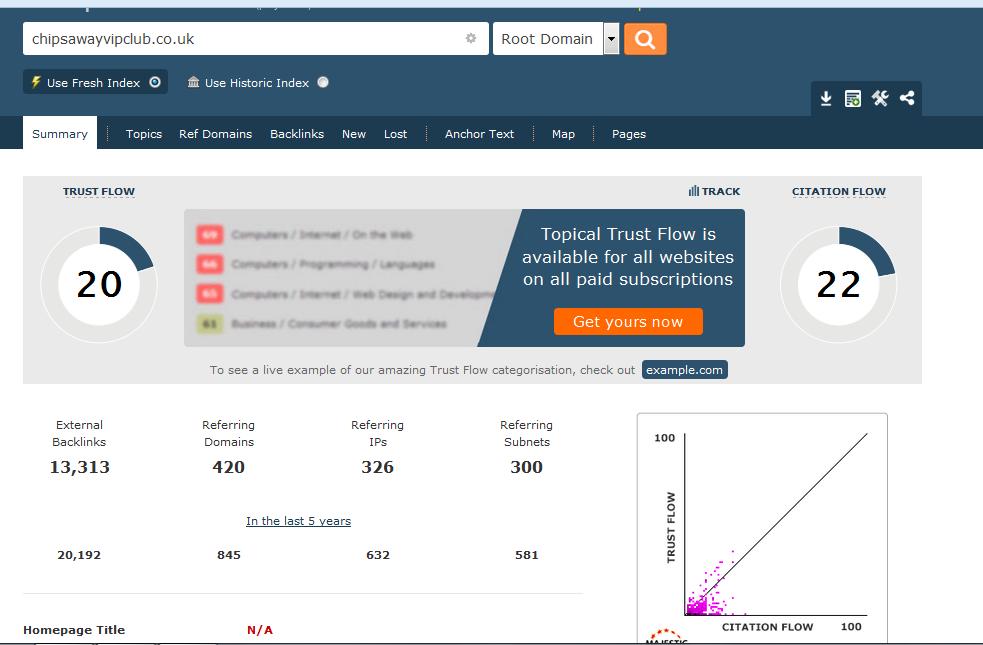The height and width of the screenshot is (645, 983).
Task: Follow the example.com link
Action: [x=685, y=370]
